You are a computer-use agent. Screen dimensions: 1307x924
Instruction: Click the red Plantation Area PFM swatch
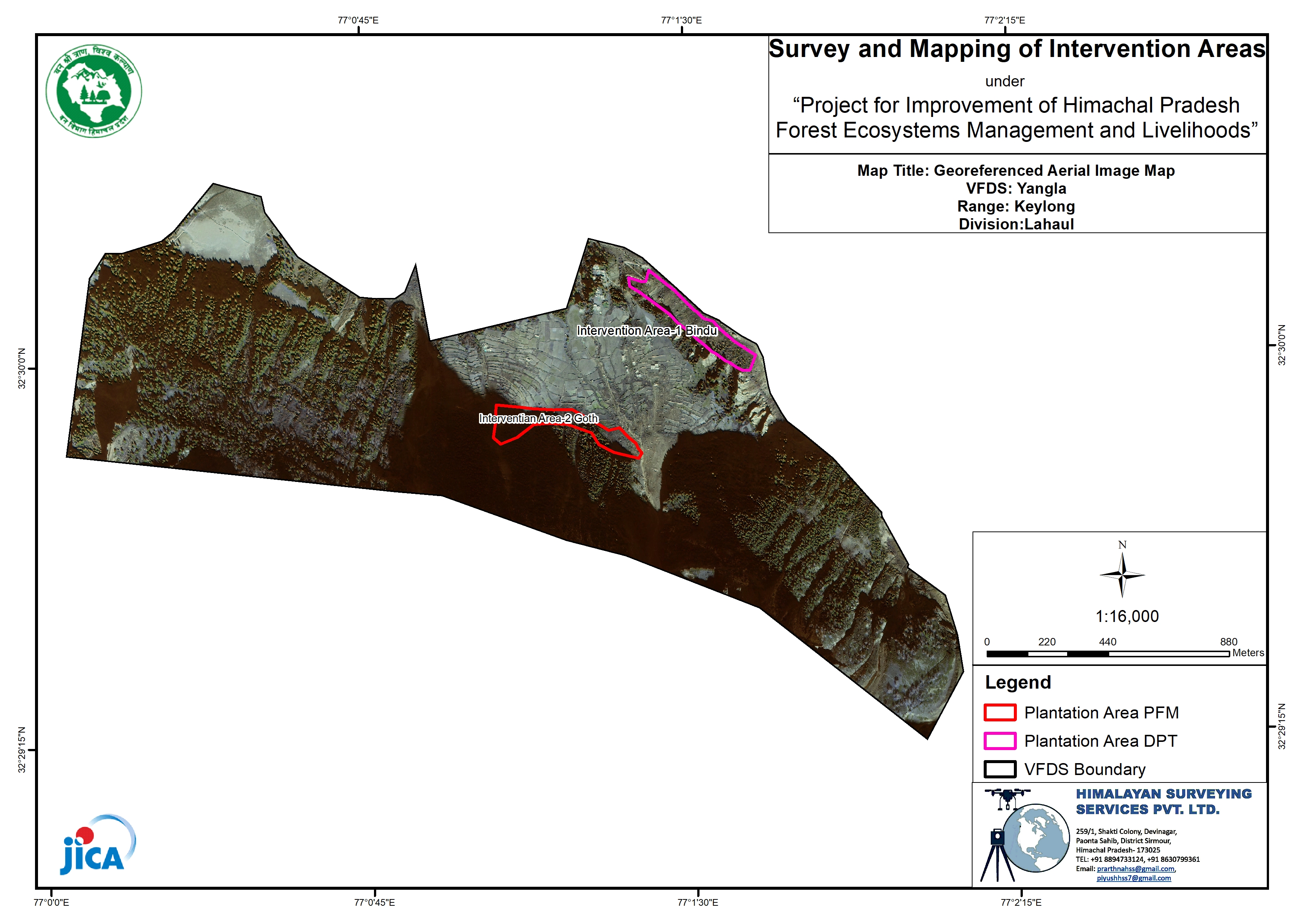[1000, 712]
